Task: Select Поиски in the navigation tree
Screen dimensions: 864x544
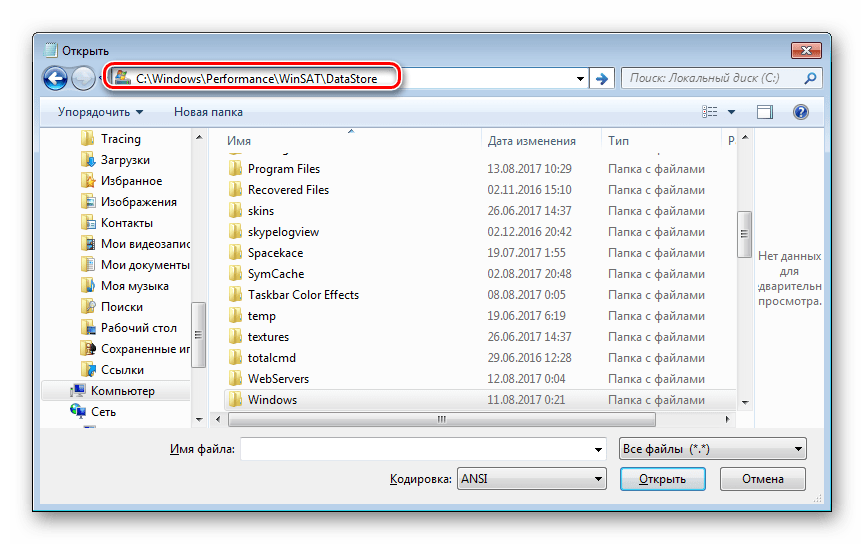Action: [x=122, y=306]
